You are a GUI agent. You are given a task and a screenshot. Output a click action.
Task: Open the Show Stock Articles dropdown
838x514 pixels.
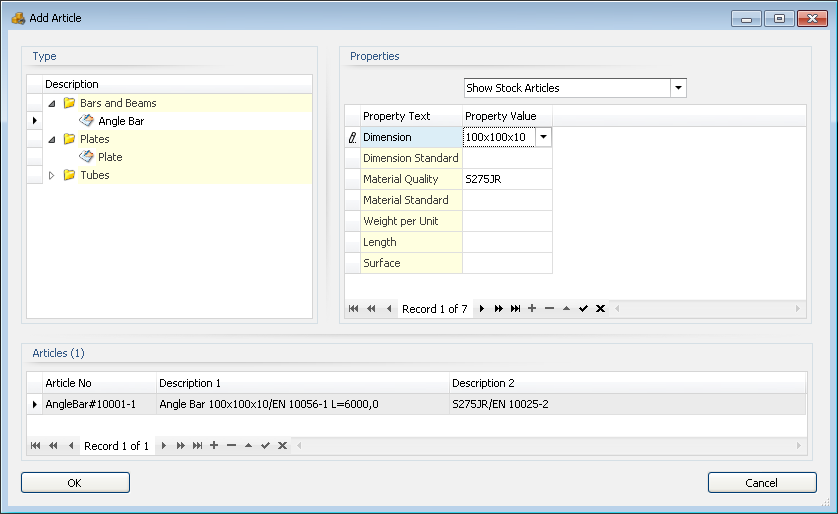coord(678,88)
